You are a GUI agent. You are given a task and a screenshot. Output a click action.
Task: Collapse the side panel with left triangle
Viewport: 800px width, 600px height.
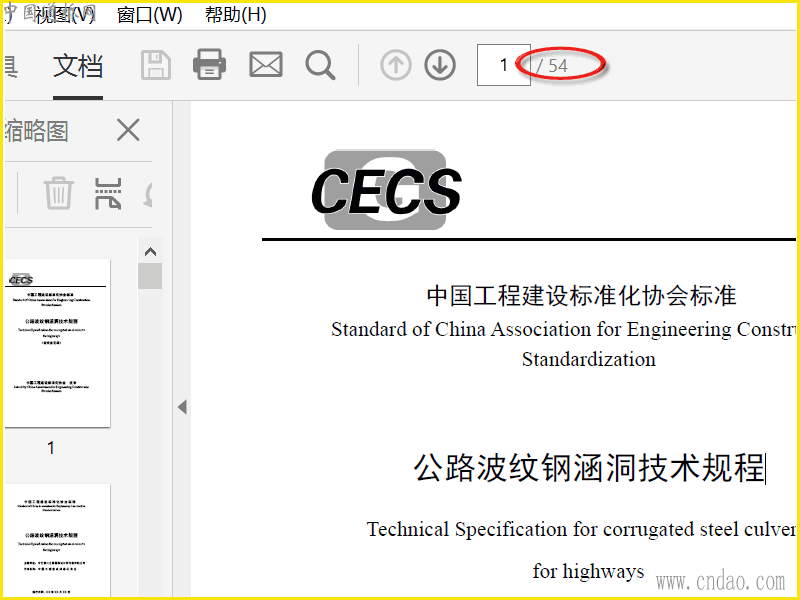pos(182,407)
